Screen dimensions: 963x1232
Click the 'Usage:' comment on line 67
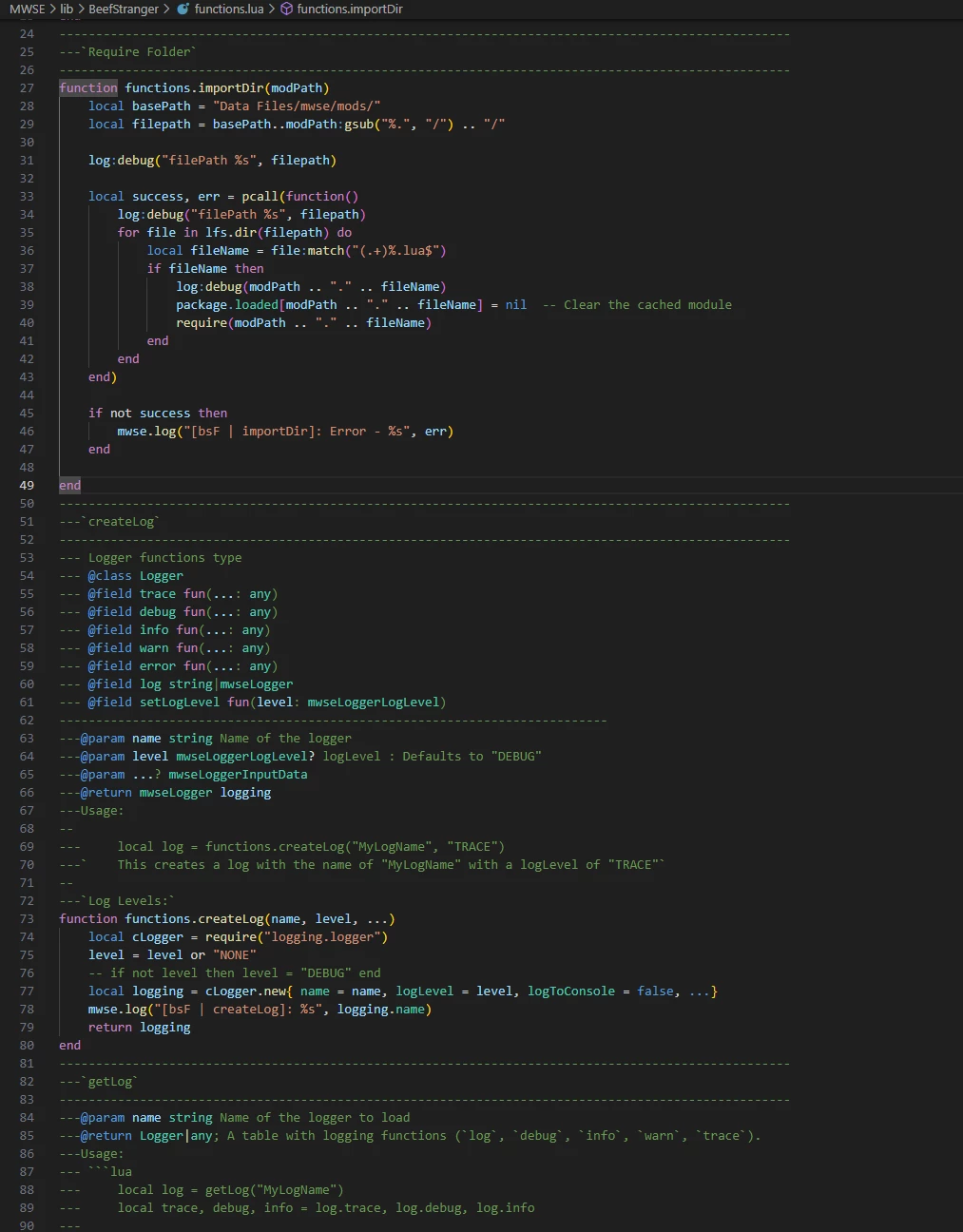[103, 811]
